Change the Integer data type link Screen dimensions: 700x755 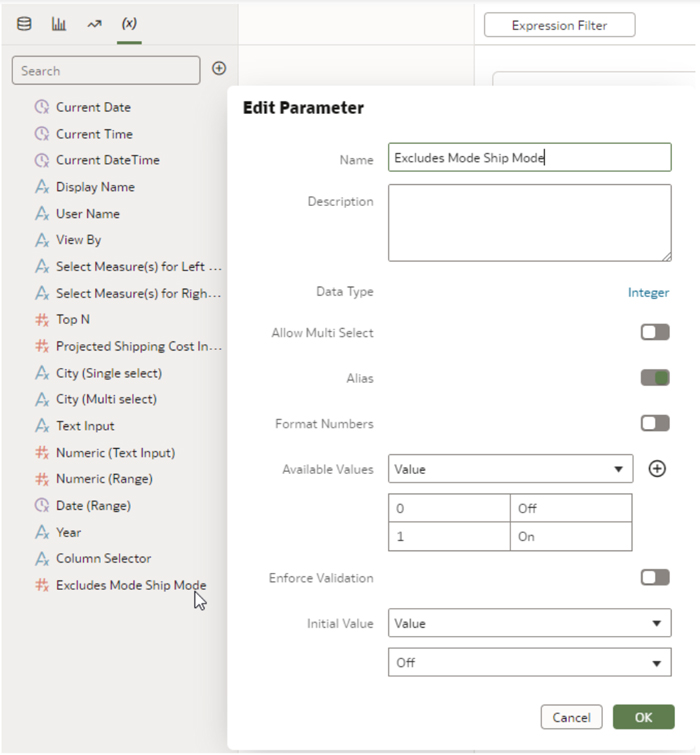[x=648, y=292]
